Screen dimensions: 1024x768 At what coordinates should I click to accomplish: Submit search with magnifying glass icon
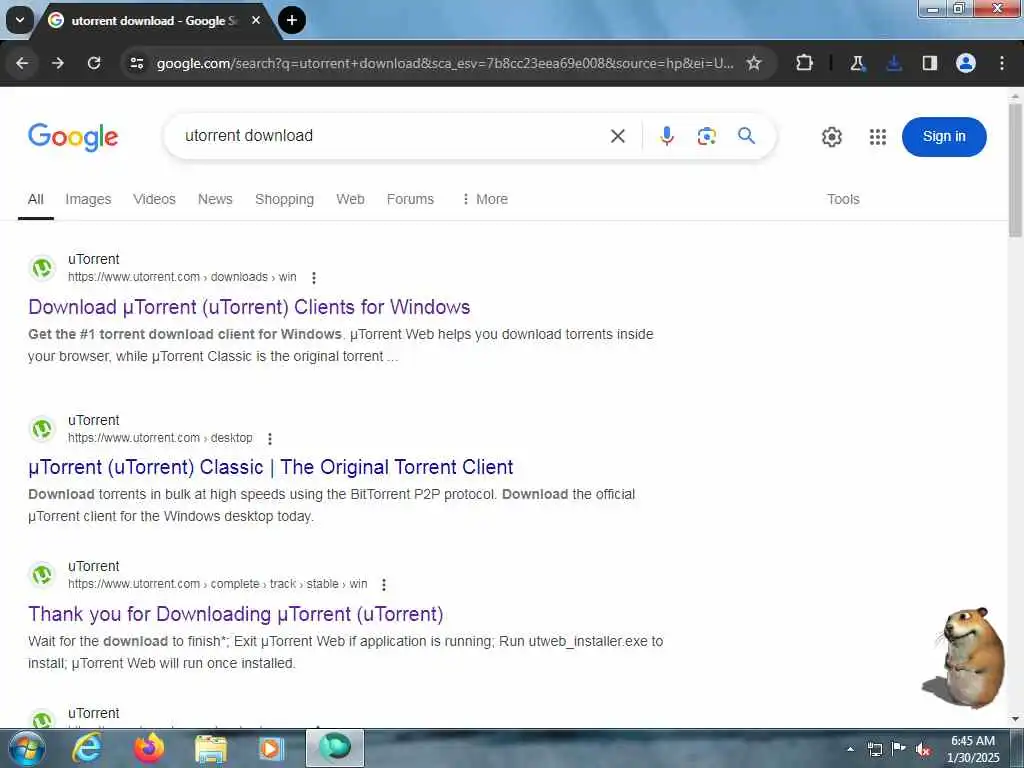click(x=746, y=136)
